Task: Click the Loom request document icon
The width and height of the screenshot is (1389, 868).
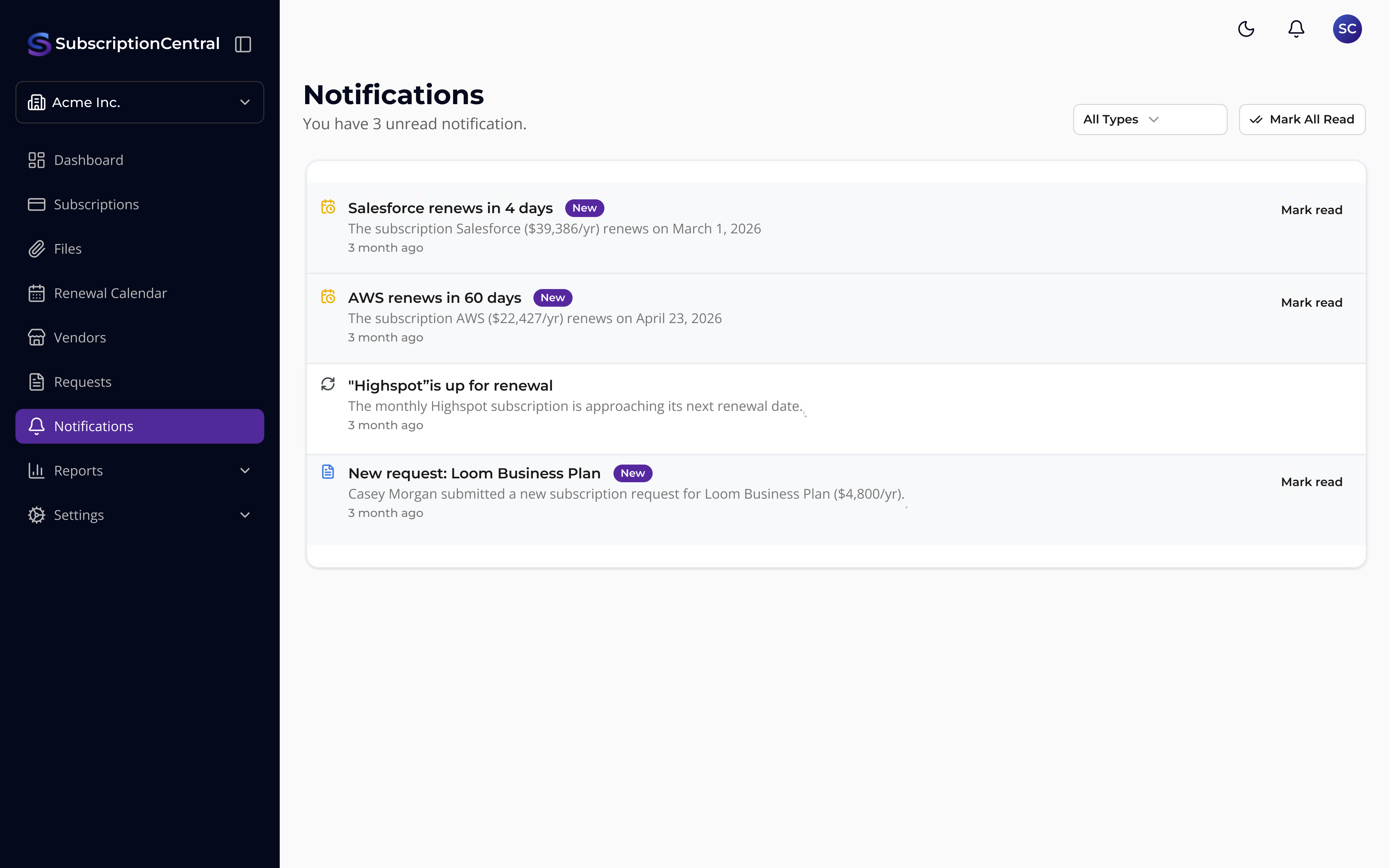Action: coord(328,472)
